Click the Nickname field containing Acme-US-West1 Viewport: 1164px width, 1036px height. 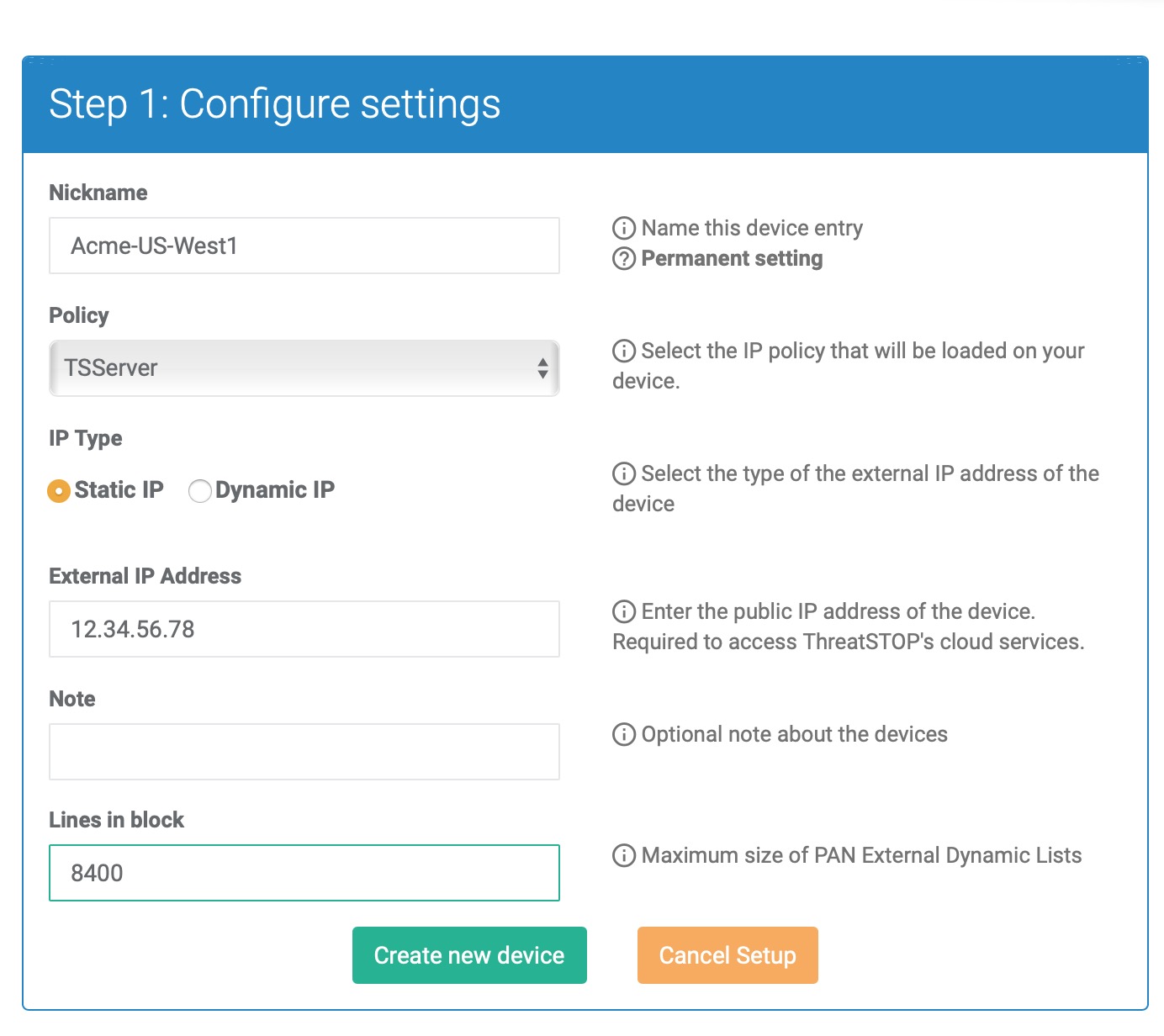click(x=304, y=246)
